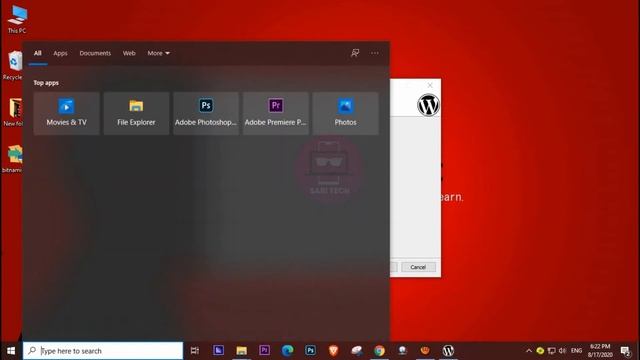
Task: Open Photos app from Top apps
Action: click(345, 113)
